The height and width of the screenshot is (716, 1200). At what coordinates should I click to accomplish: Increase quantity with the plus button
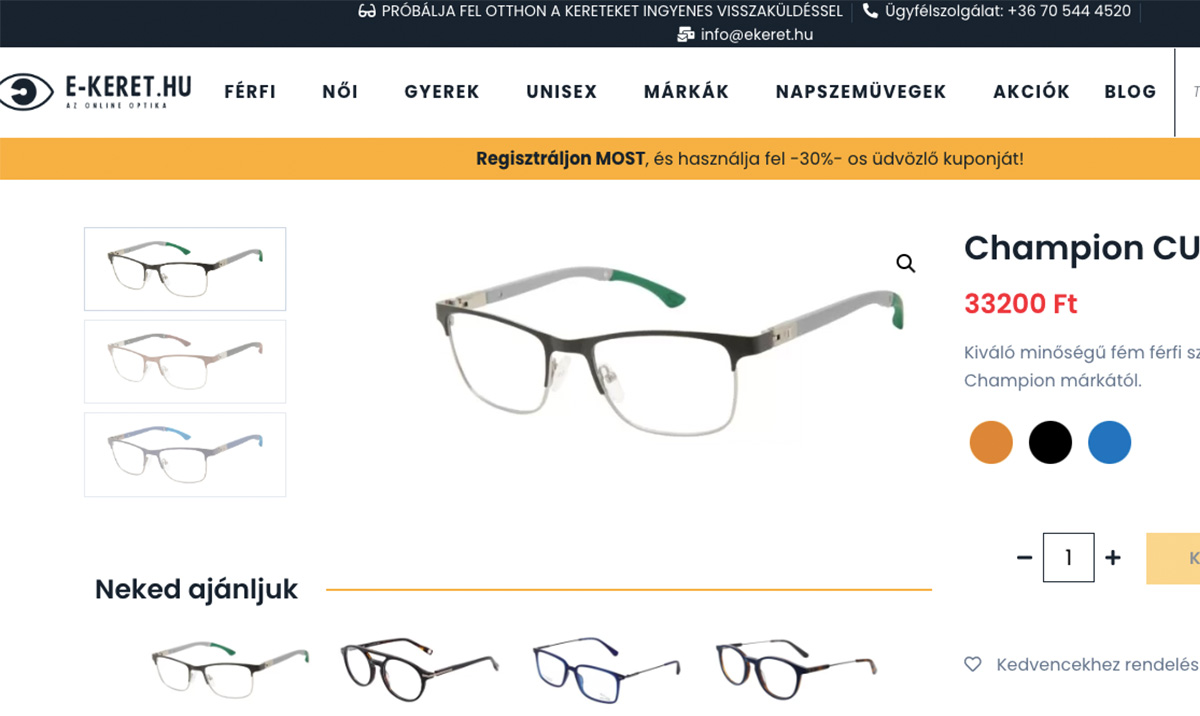[x=1113, y=557]
